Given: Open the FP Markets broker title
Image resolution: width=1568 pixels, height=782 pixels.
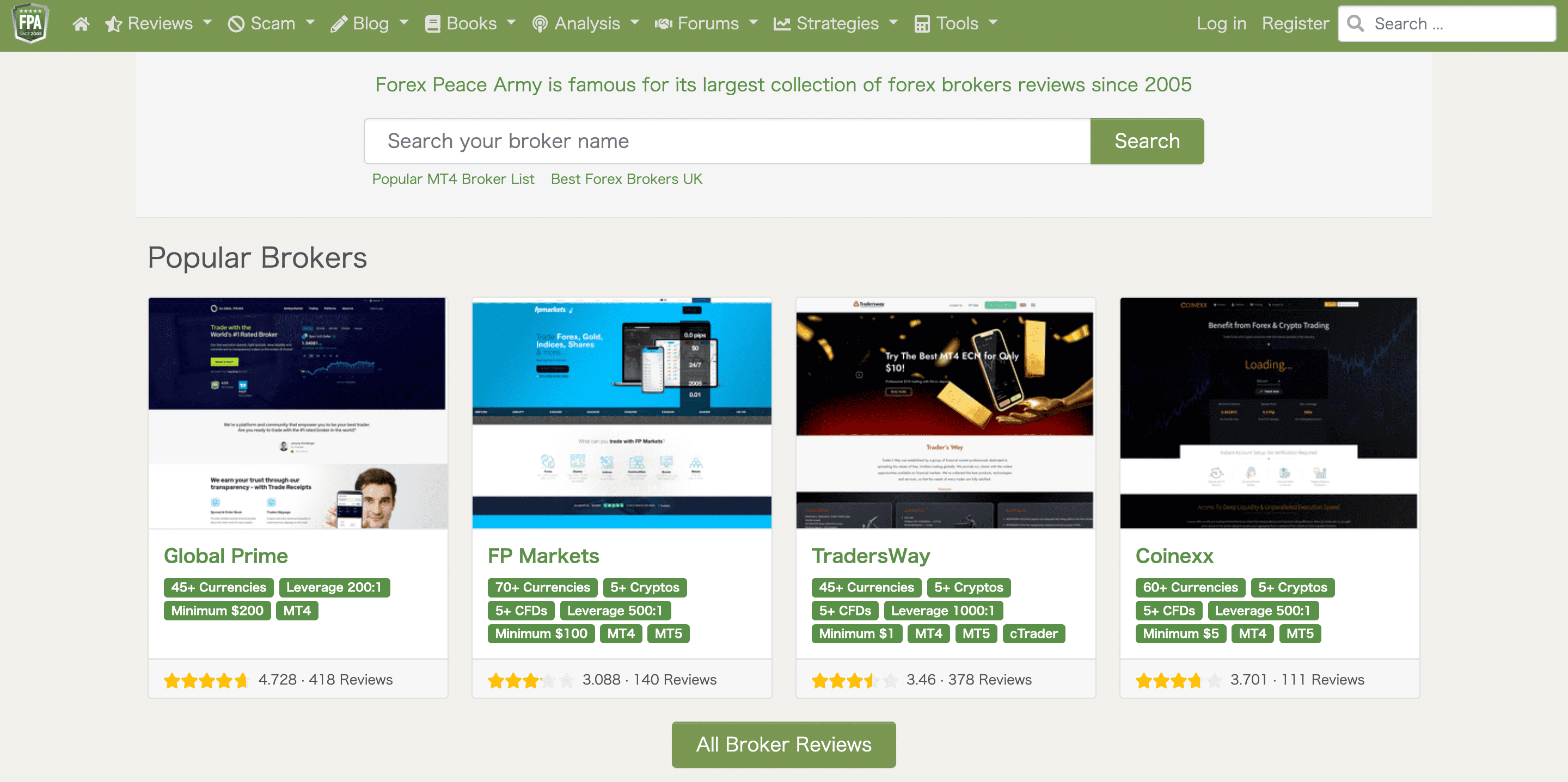Looking at the screenshot, I should (543, 556).
